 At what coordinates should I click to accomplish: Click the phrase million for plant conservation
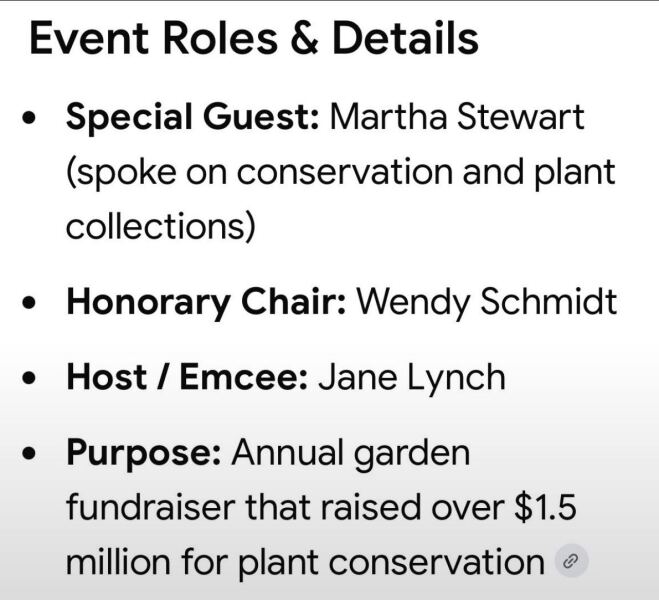pos(306,562)
